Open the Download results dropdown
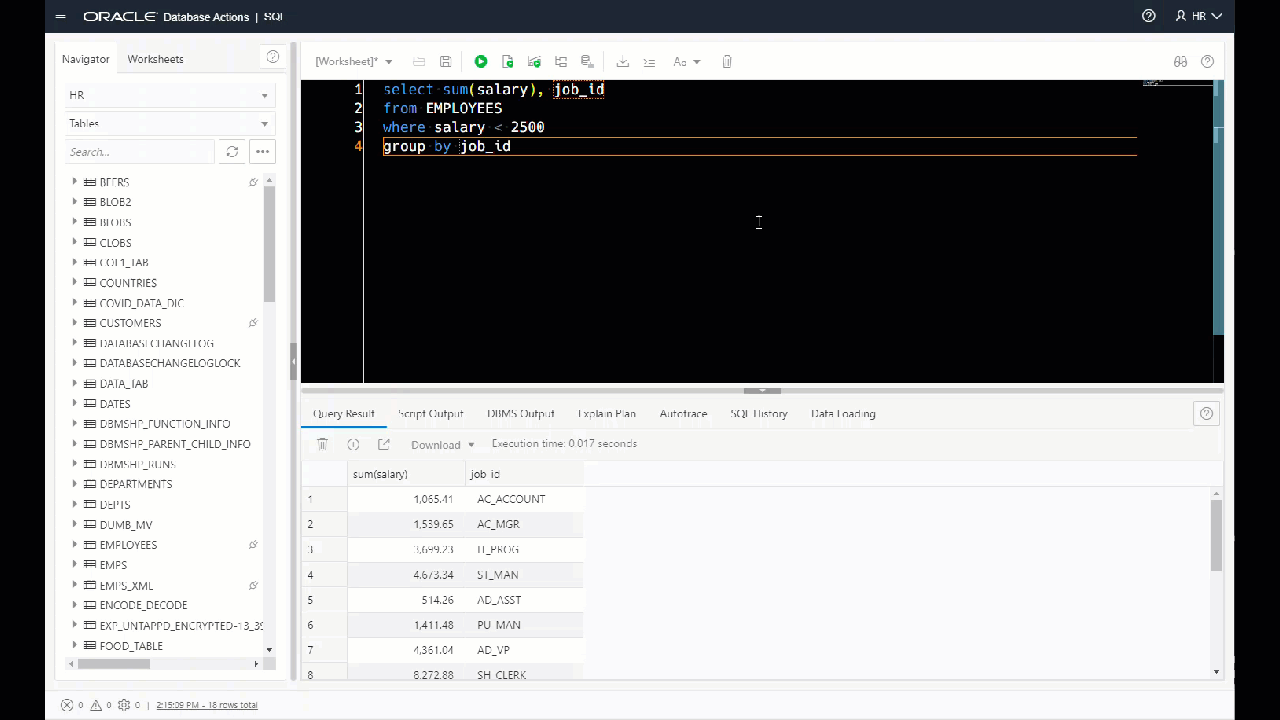The image size is (1280, 720). [442, 445]
